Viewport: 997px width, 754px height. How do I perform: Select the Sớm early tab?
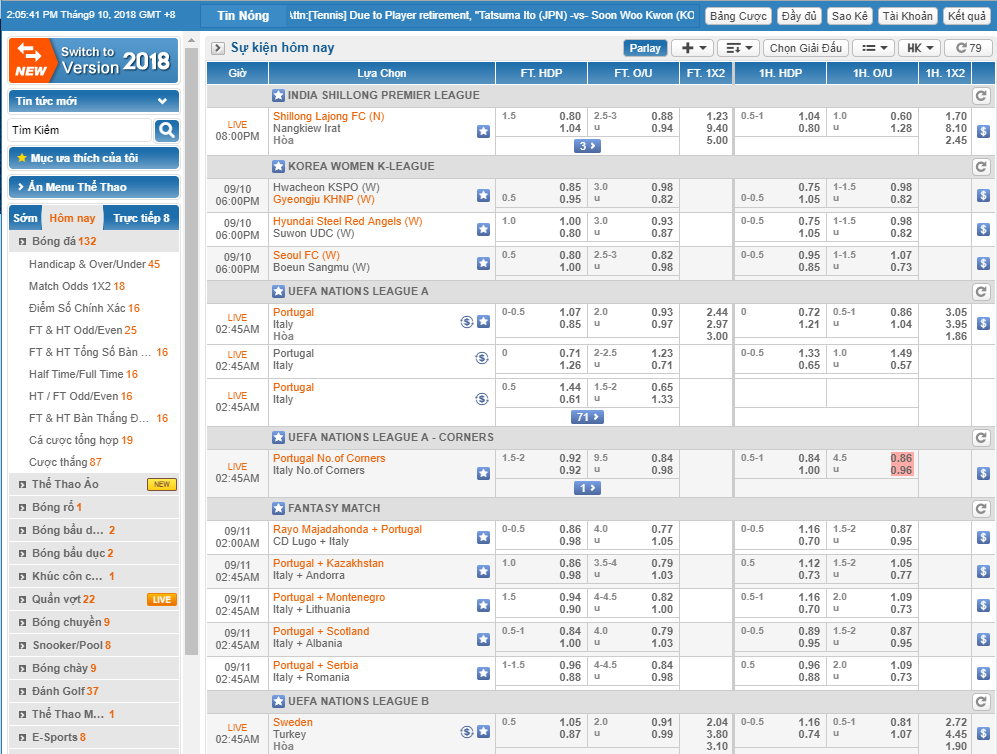[26, 218]
